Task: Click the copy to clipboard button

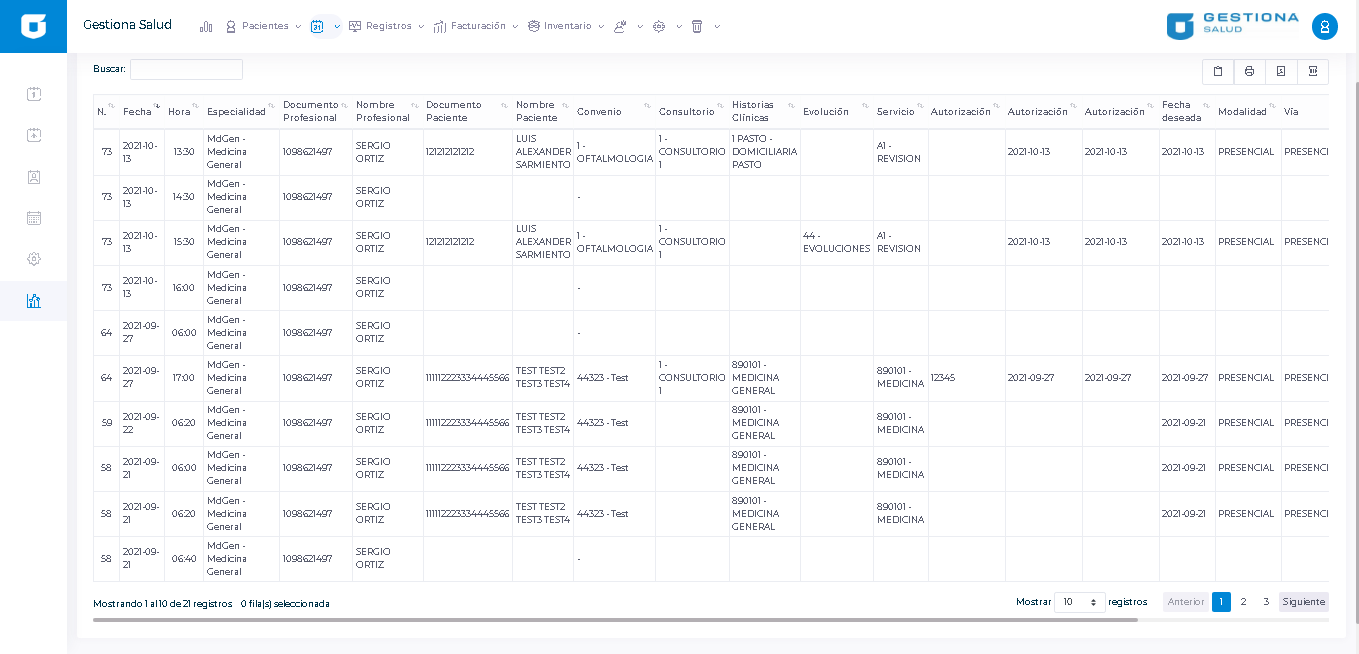Action: click(1217, 71)
